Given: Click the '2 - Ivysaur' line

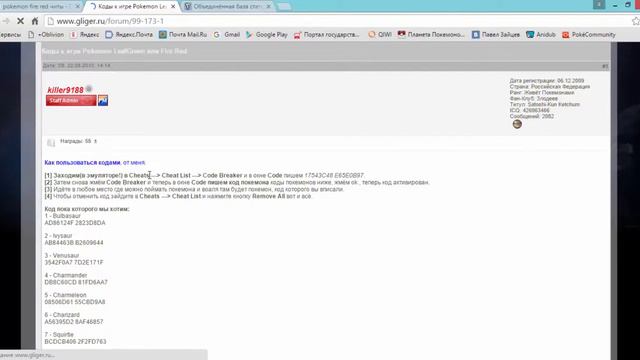Looking at the screenshot, I should [x=58, y=236].
